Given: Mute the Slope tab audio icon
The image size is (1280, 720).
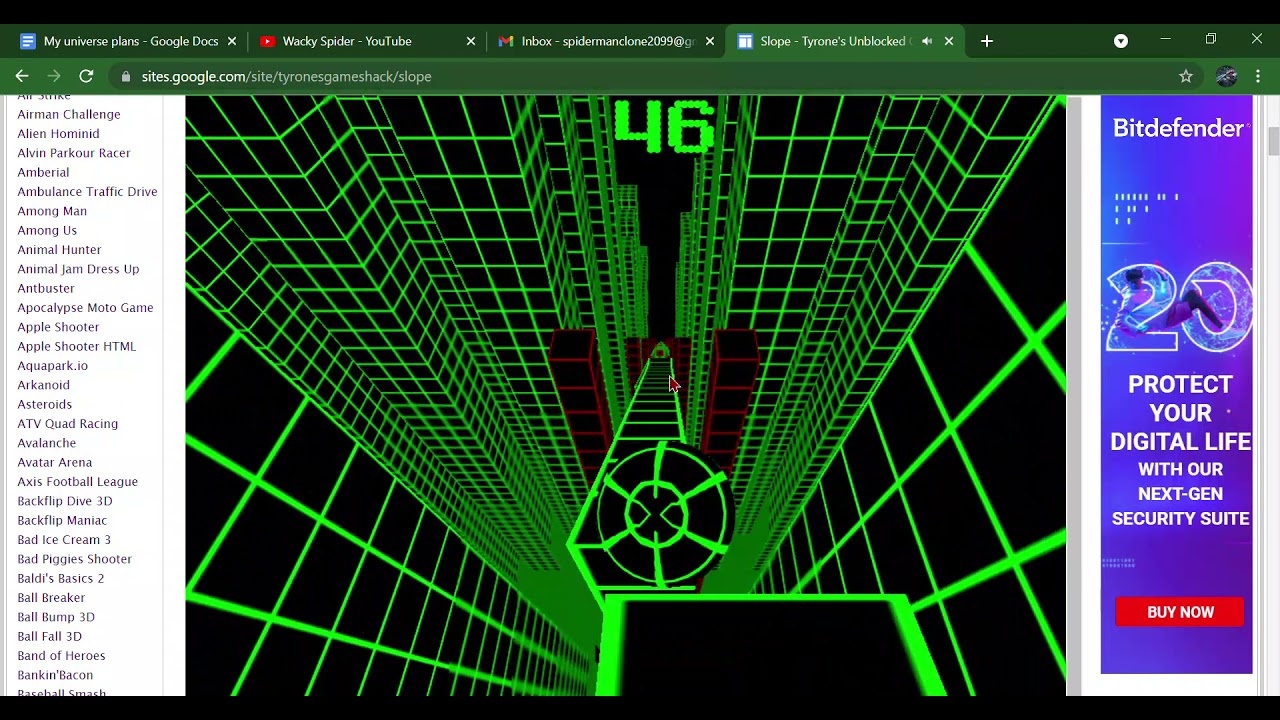Looking at the screenshot, I should (x=927, y=41).
